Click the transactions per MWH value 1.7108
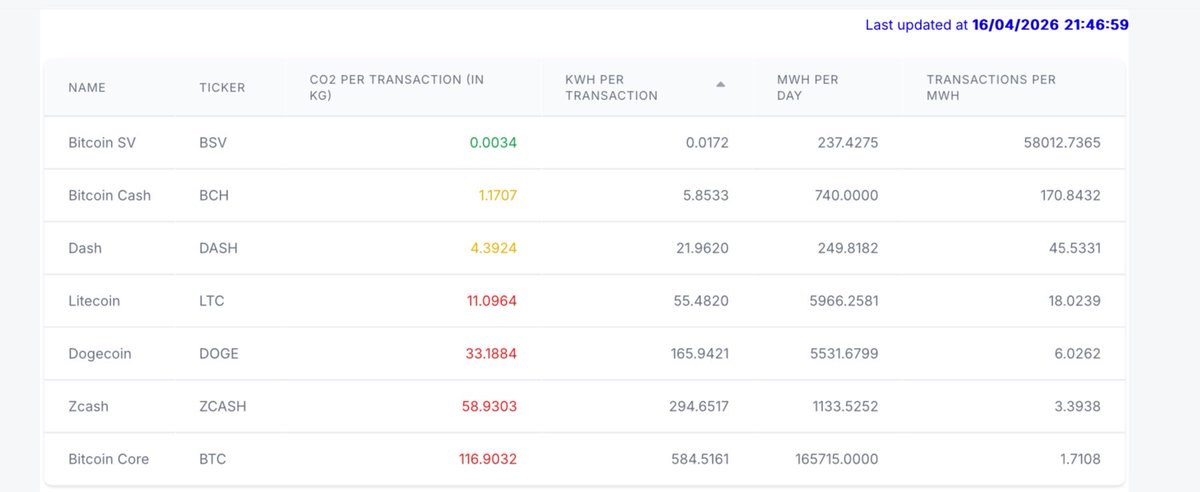 [x=1079, y=460]
